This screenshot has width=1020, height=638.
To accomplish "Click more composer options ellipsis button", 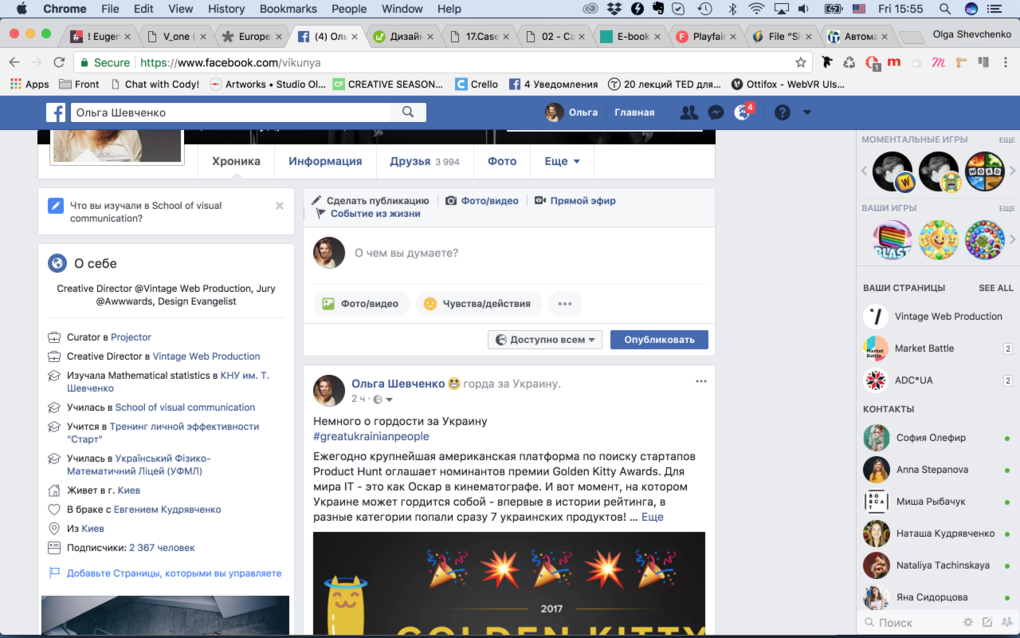I will [565, 304].
